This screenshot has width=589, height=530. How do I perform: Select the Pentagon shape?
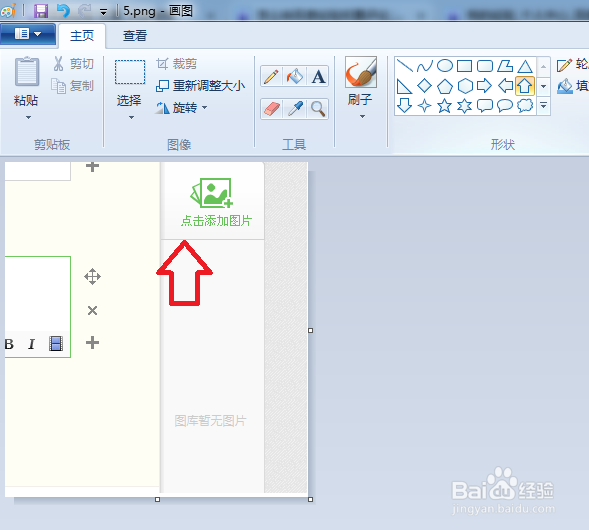pyautogui.click(x=445, y=86)
